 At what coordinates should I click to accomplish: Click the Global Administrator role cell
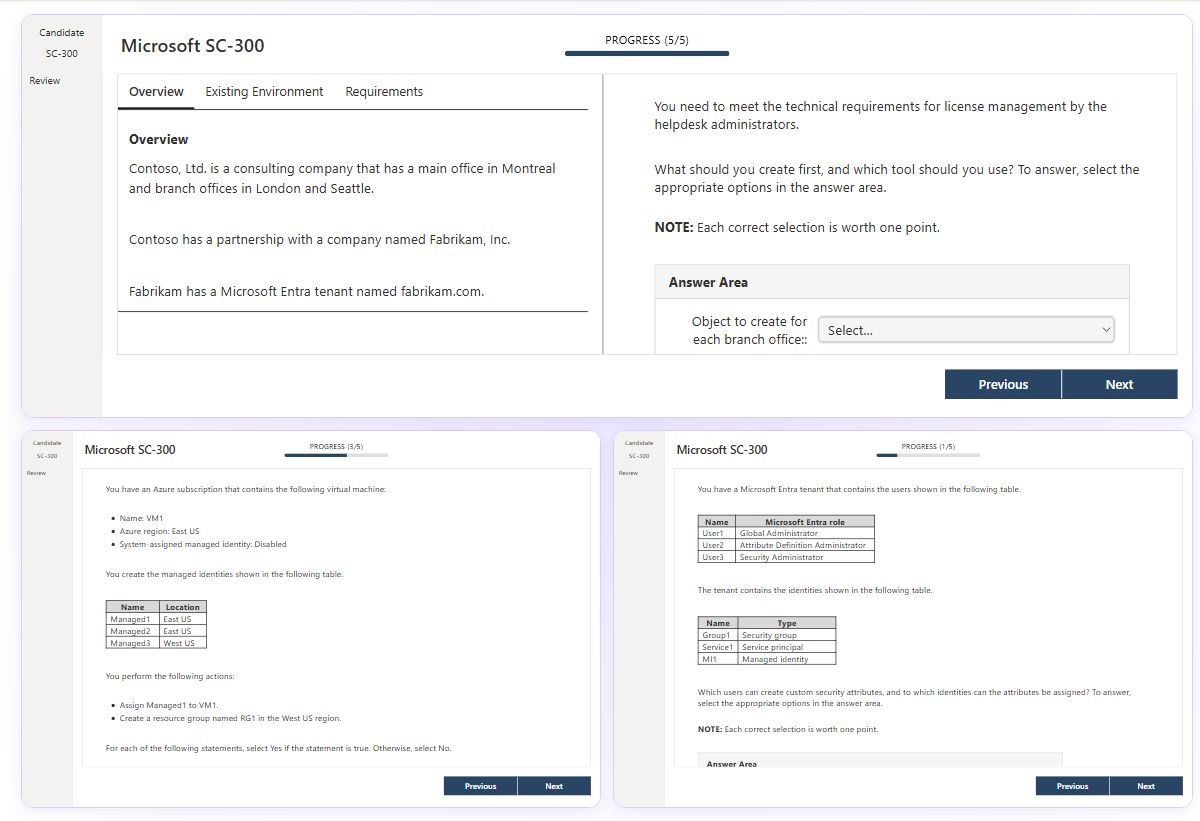[x=805, y=533]
